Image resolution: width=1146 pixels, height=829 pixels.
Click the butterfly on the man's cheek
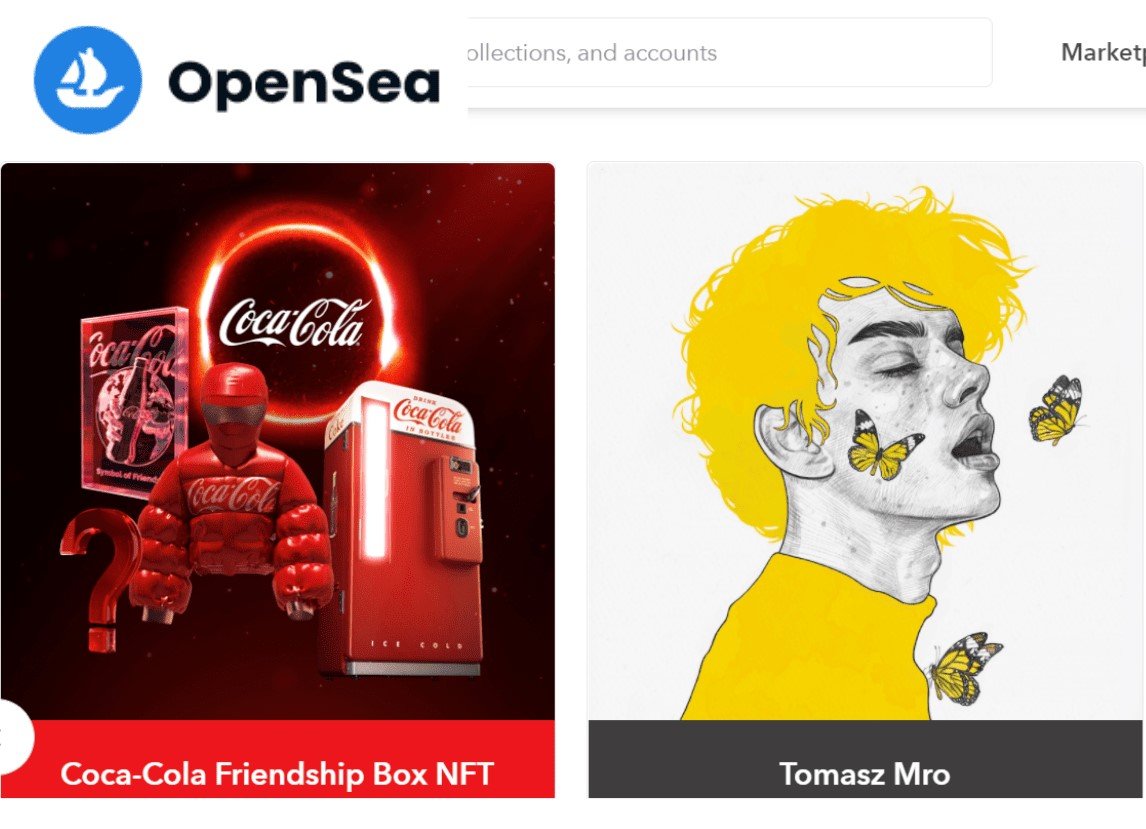pyautogui.click(x=883, y=446)
